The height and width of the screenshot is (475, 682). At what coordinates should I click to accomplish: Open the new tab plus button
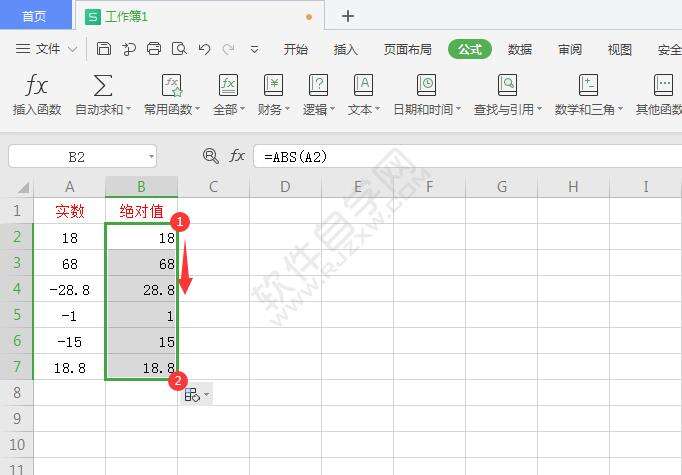(348, 17)
